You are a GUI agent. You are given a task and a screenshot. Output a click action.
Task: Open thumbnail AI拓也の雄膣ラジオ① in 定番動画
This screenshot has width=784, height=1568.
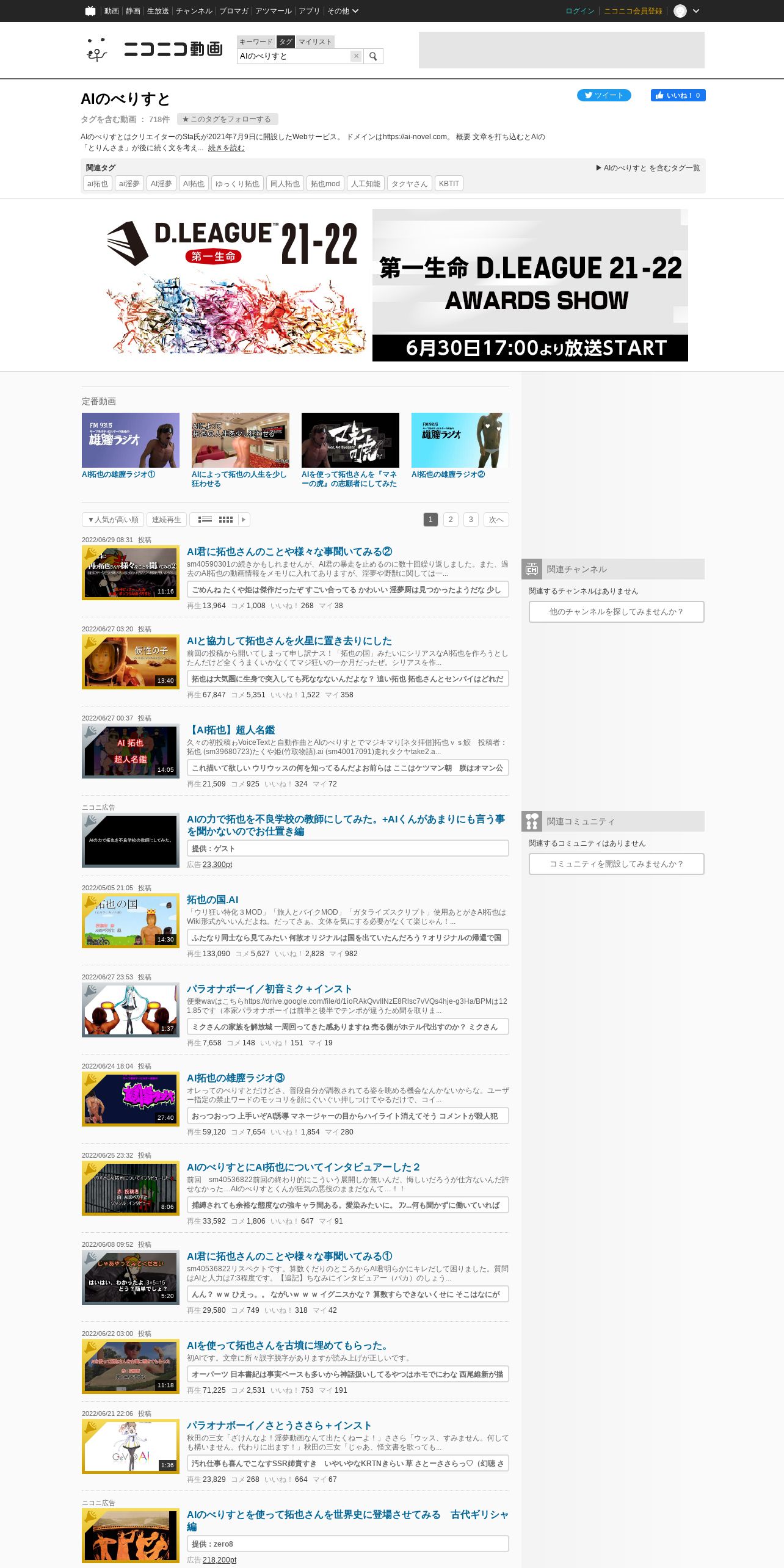pos(131,440)
